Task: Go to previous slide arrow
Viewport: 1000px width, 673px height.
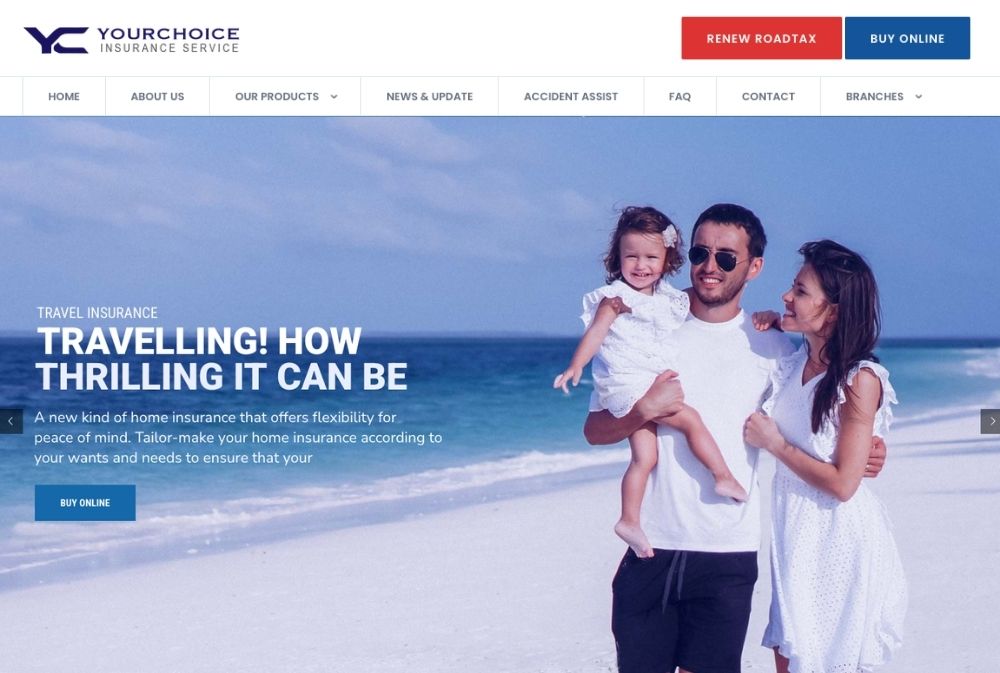Action: point(11,421)
